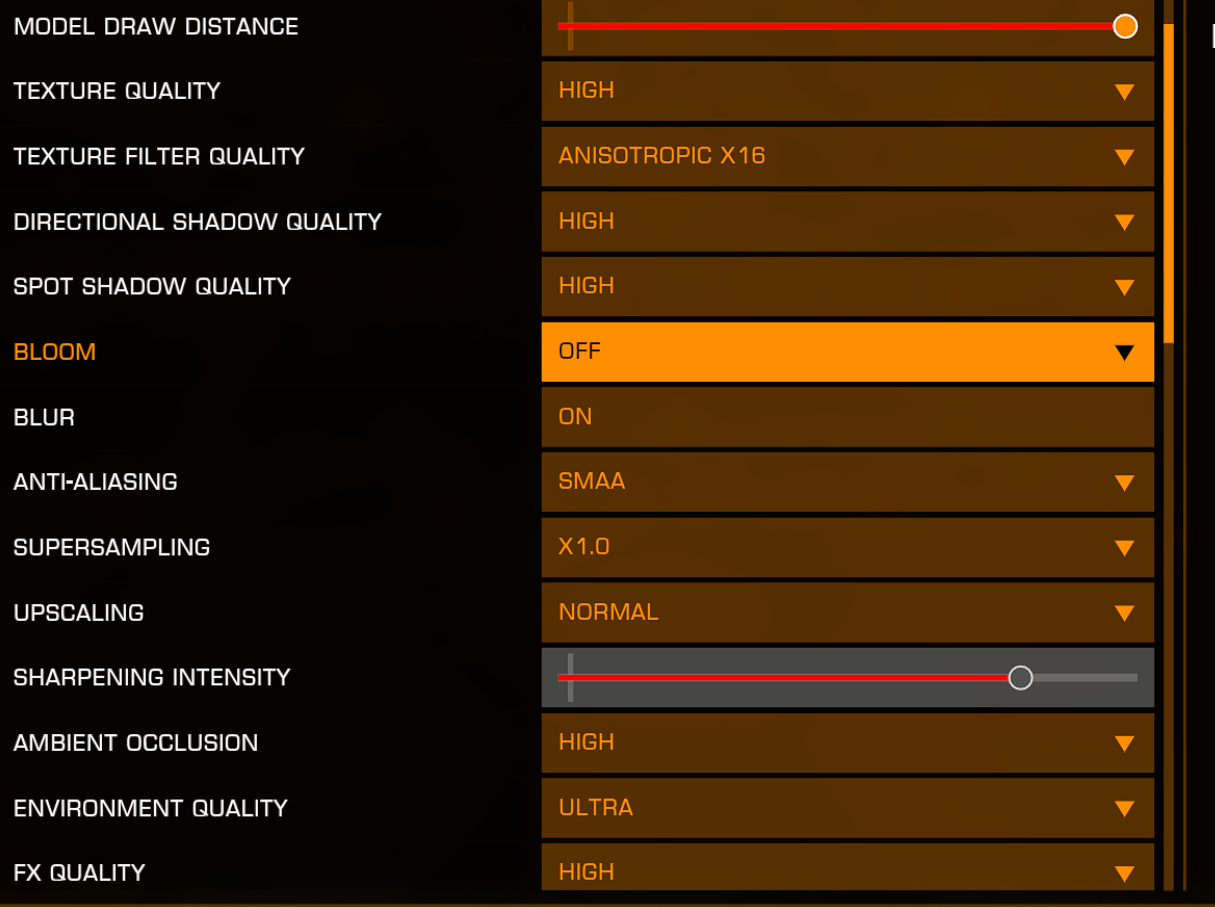This screenshot has width=1215, height=907.
Task: Click the Model Draw Distance slider handle
Action: click(x=1125, y=26)
